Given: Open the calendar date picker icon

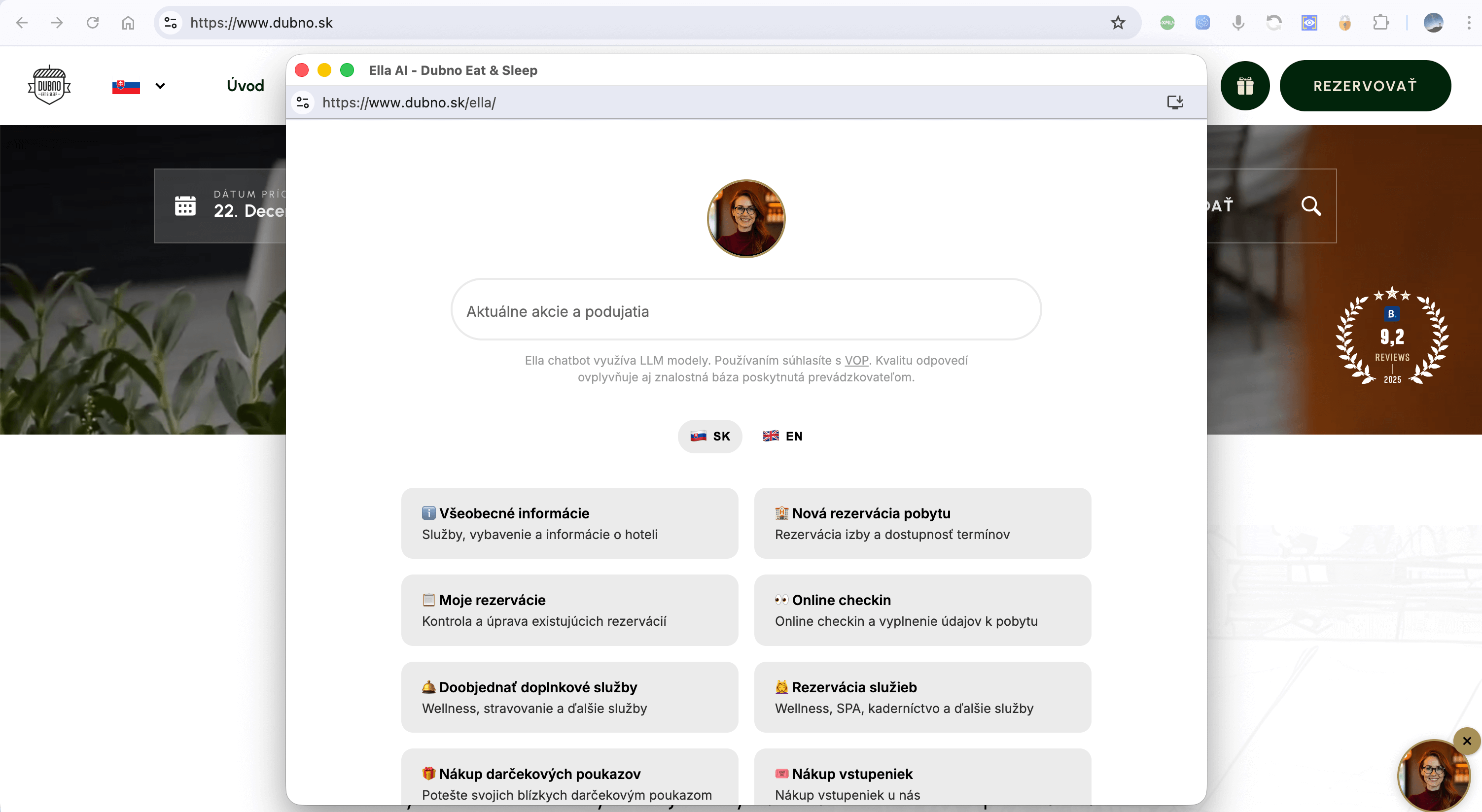Looking at the screenshot, I should click(185, 205).
